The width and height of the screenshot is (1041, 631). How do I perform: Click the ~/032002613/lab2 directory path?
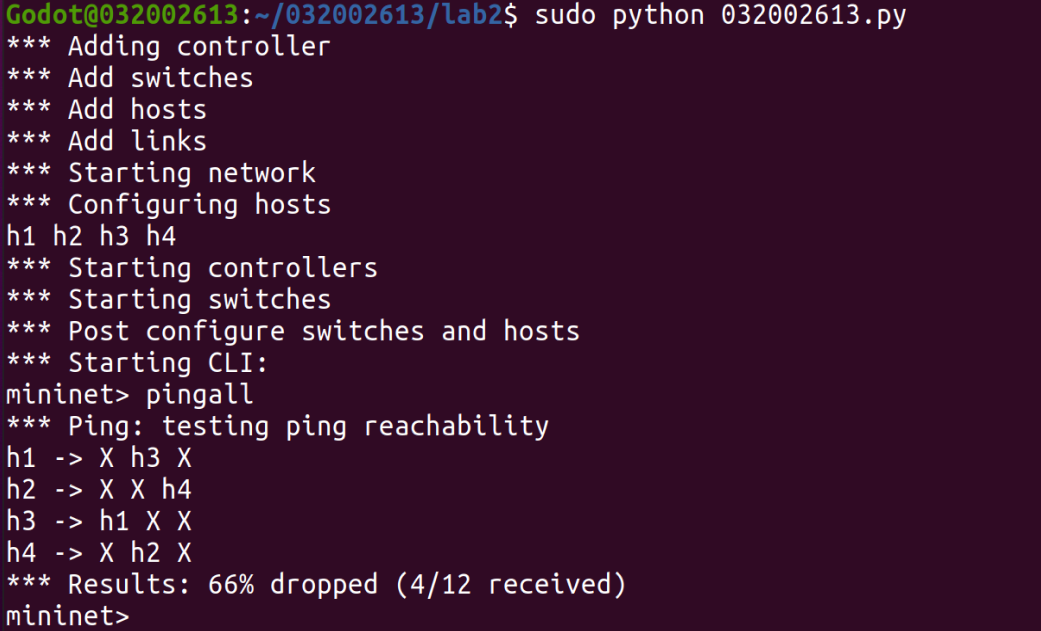(x=383, y=15)
